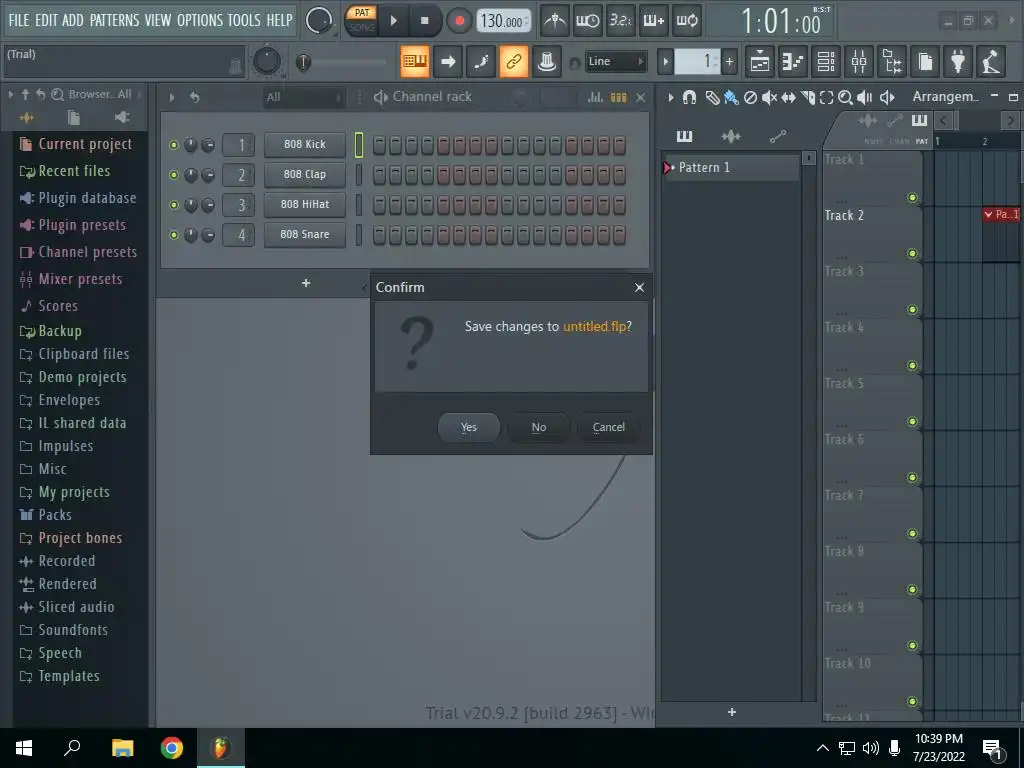Toggle the Track 5 mute LED

click(x=912, y=421)
